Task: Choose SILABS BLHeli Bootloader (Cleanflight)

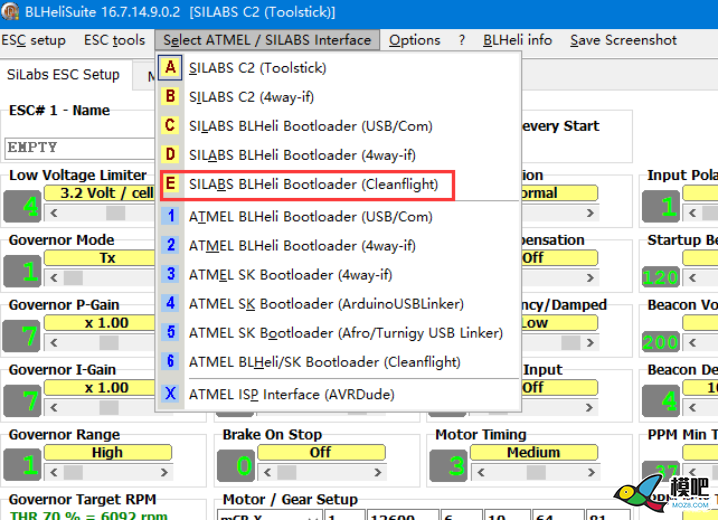Action: tap(338, 184)
